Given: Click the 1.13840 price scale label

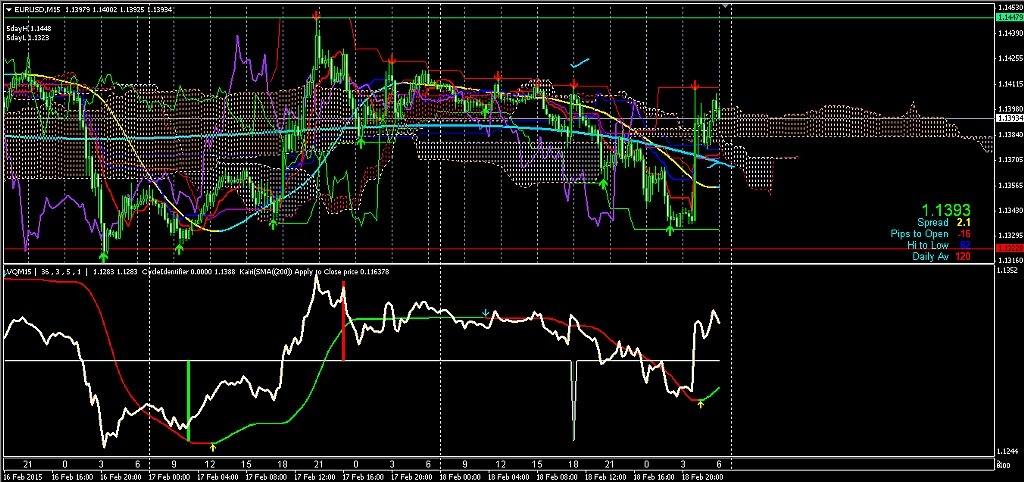Looking at the screenshot, I should point(1010,134).
